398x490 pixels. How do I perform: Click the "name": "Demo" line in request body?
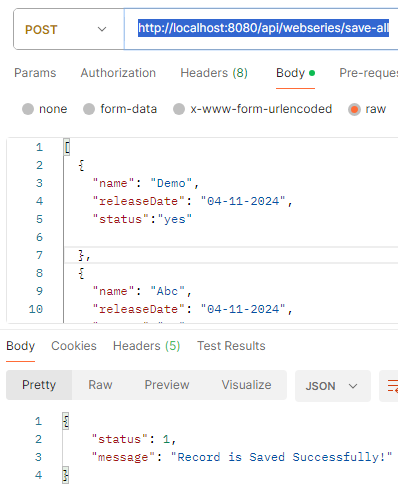(146, 183)
